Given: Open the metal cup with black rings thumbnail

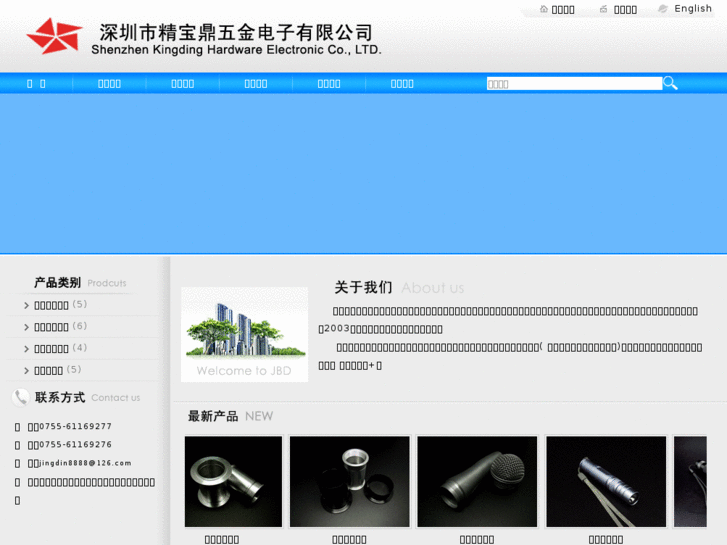Looking at the screenshot, I should click(350, 481).
